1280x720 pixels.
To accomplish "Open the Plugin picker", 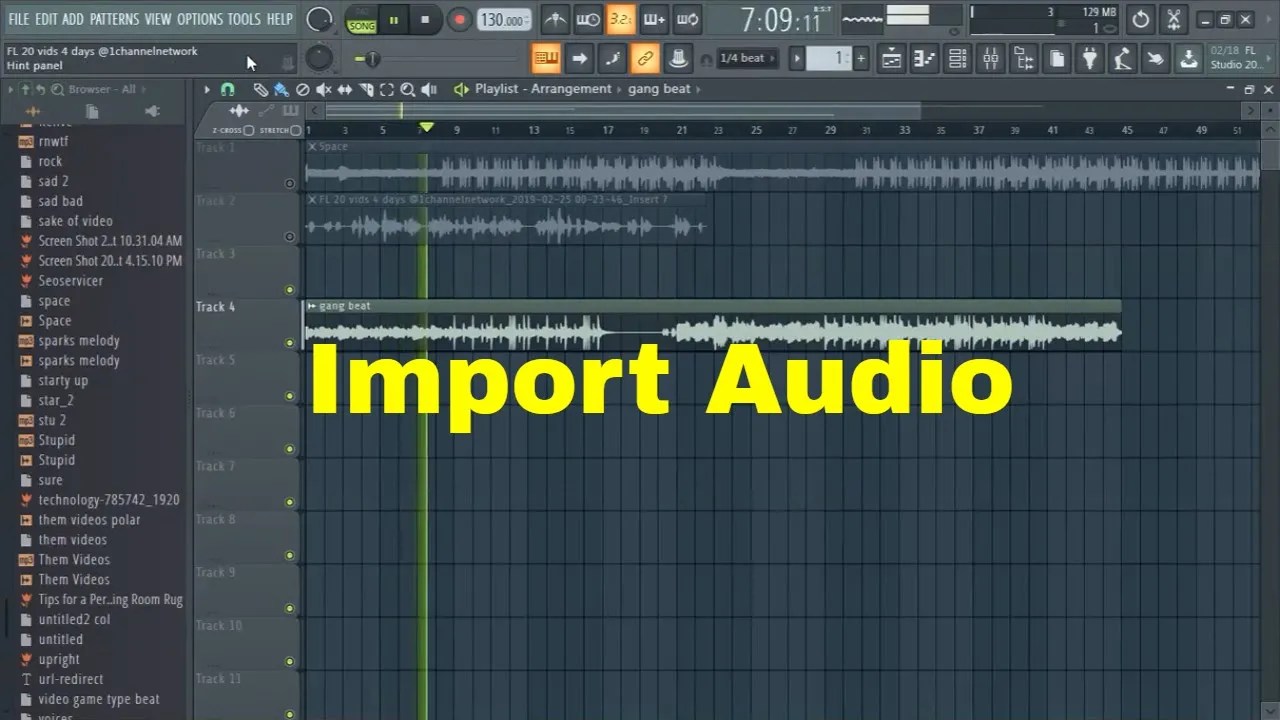I will click(1089, 58).
